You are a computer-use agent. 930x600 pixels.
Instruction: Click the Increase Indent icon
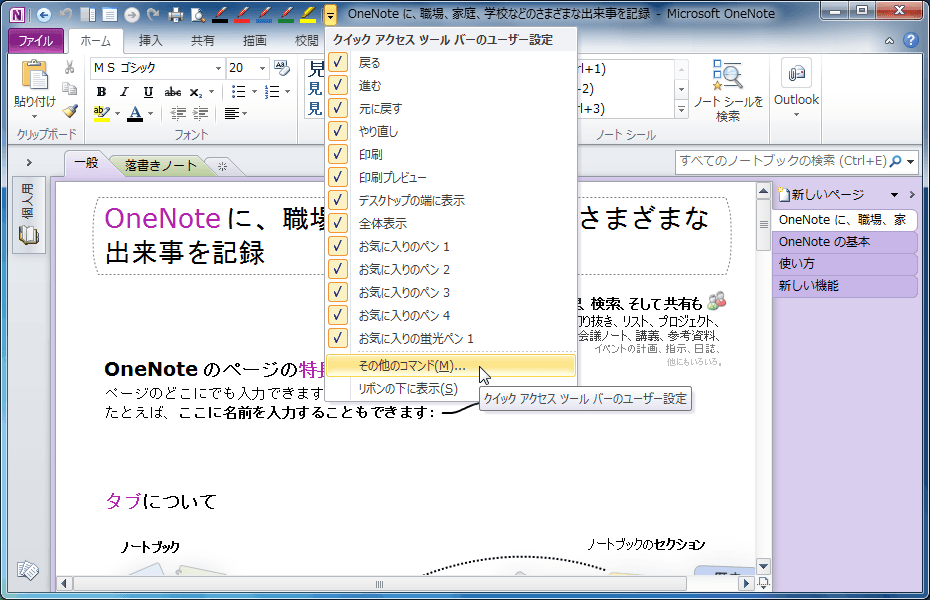coord(200,113)
